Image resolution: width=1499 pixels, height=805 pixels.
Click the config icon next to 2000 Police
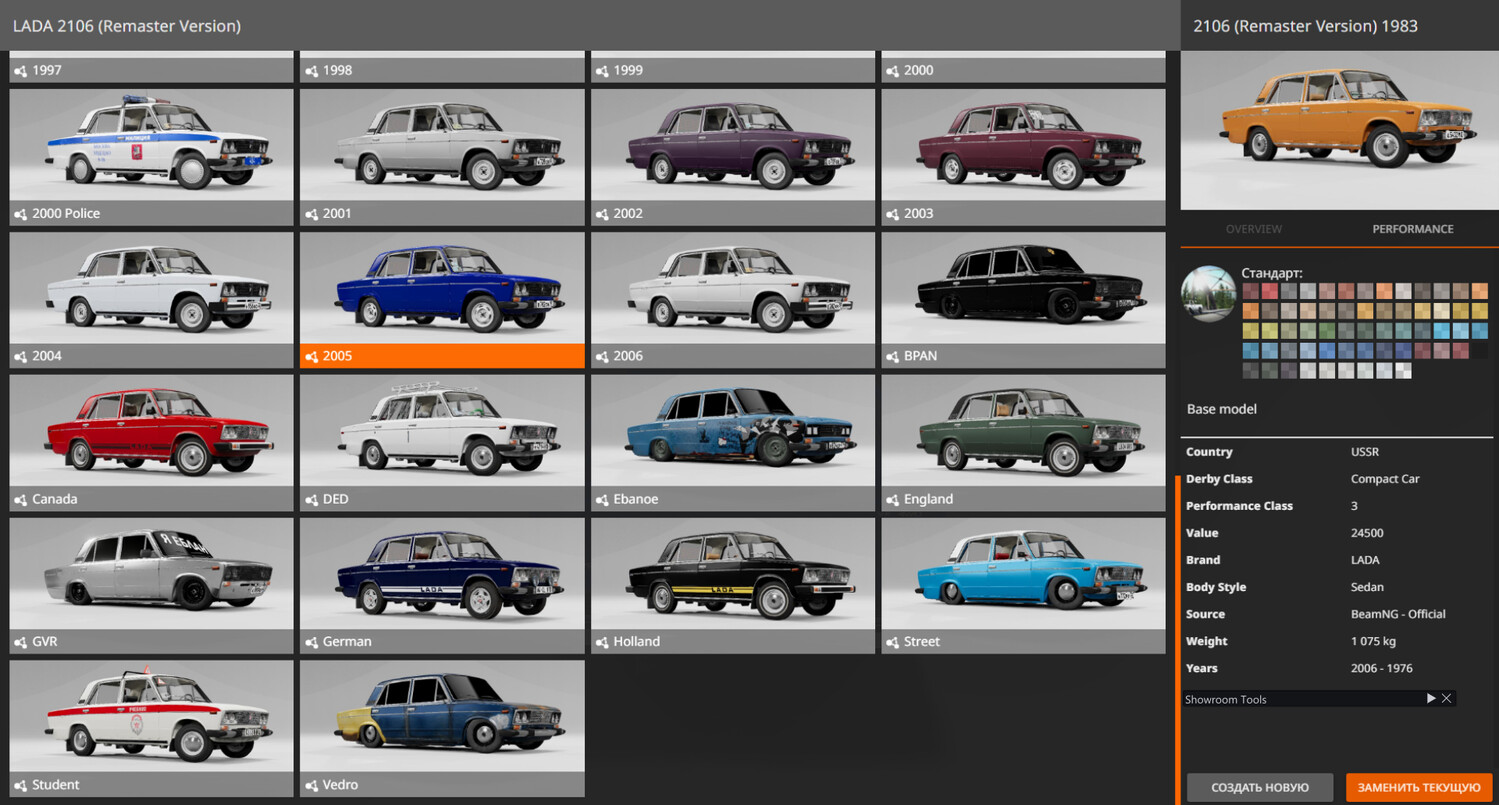pyautogui.click(x=21, y=214)
